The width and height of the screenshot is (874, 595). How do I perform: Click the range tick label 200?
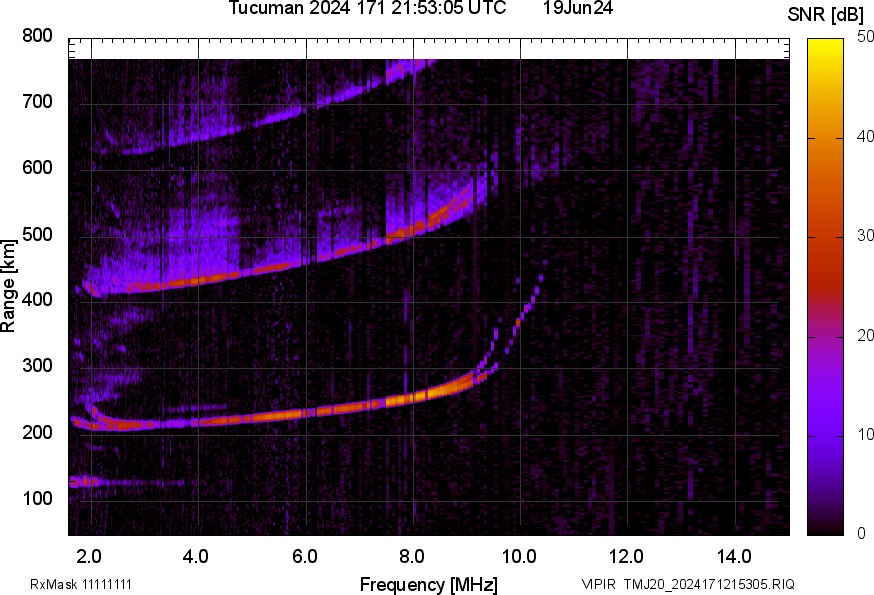[37, 432]
